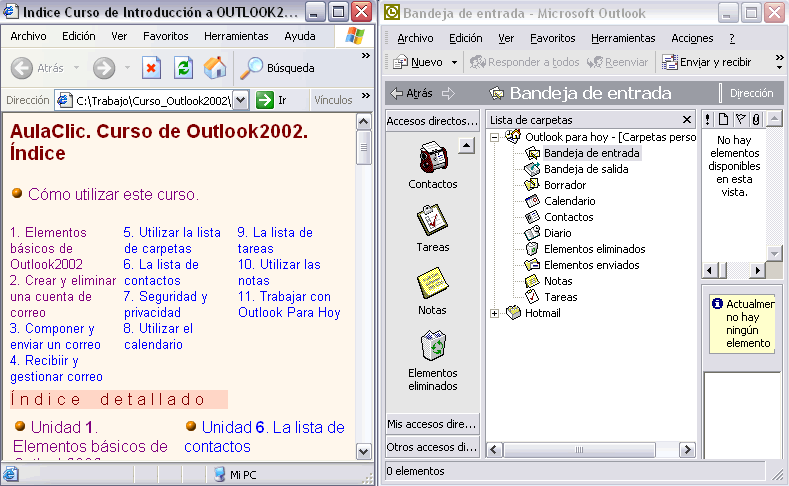Screen dimensions: 789x486
Task: Open the browser forward history dropdown arrow
Action: [127, 67]
